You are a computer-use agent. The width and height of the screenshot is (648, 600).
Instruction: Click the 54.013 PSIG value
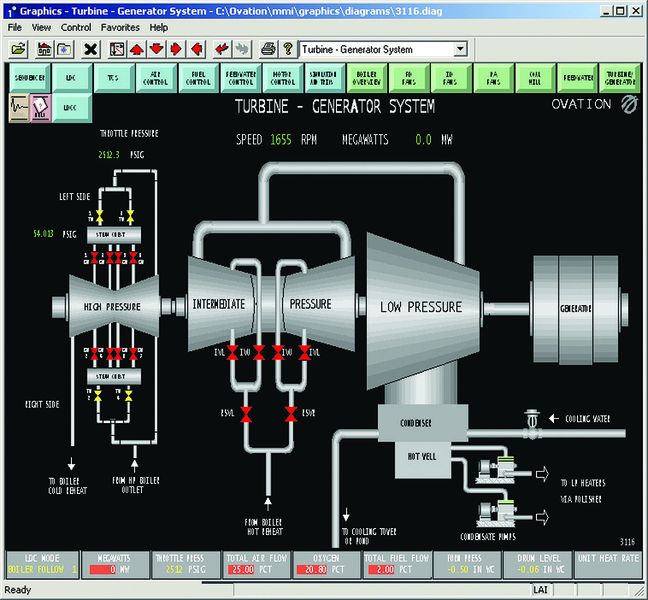pos(43,234)
